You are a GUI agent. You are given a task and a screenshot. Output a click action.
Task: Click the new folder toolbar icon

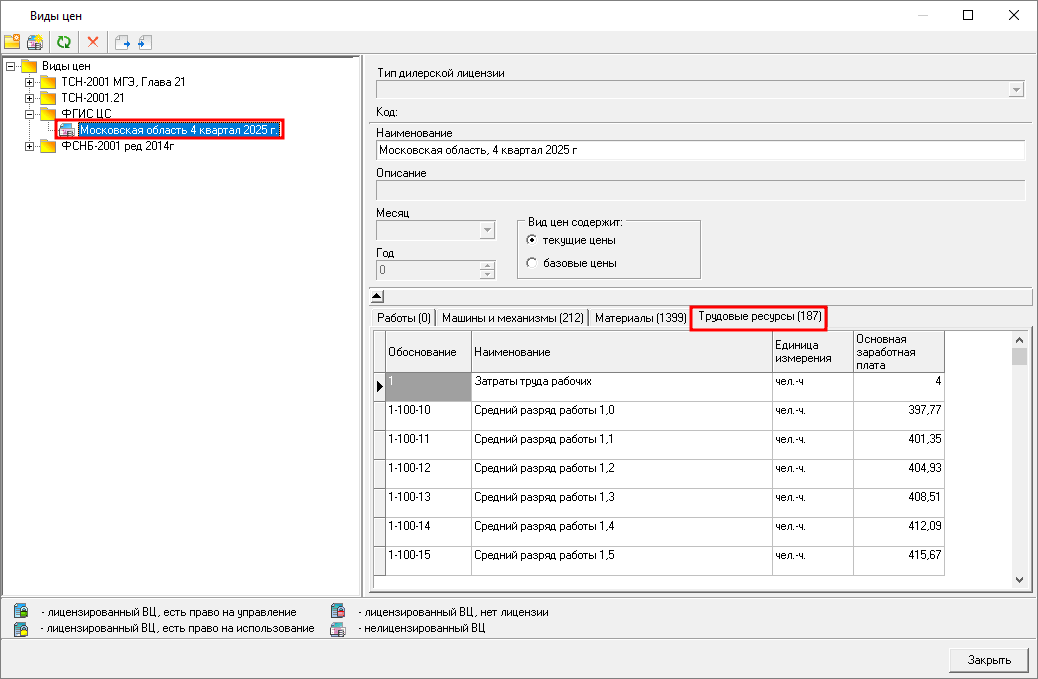click(x=12, y=42)
